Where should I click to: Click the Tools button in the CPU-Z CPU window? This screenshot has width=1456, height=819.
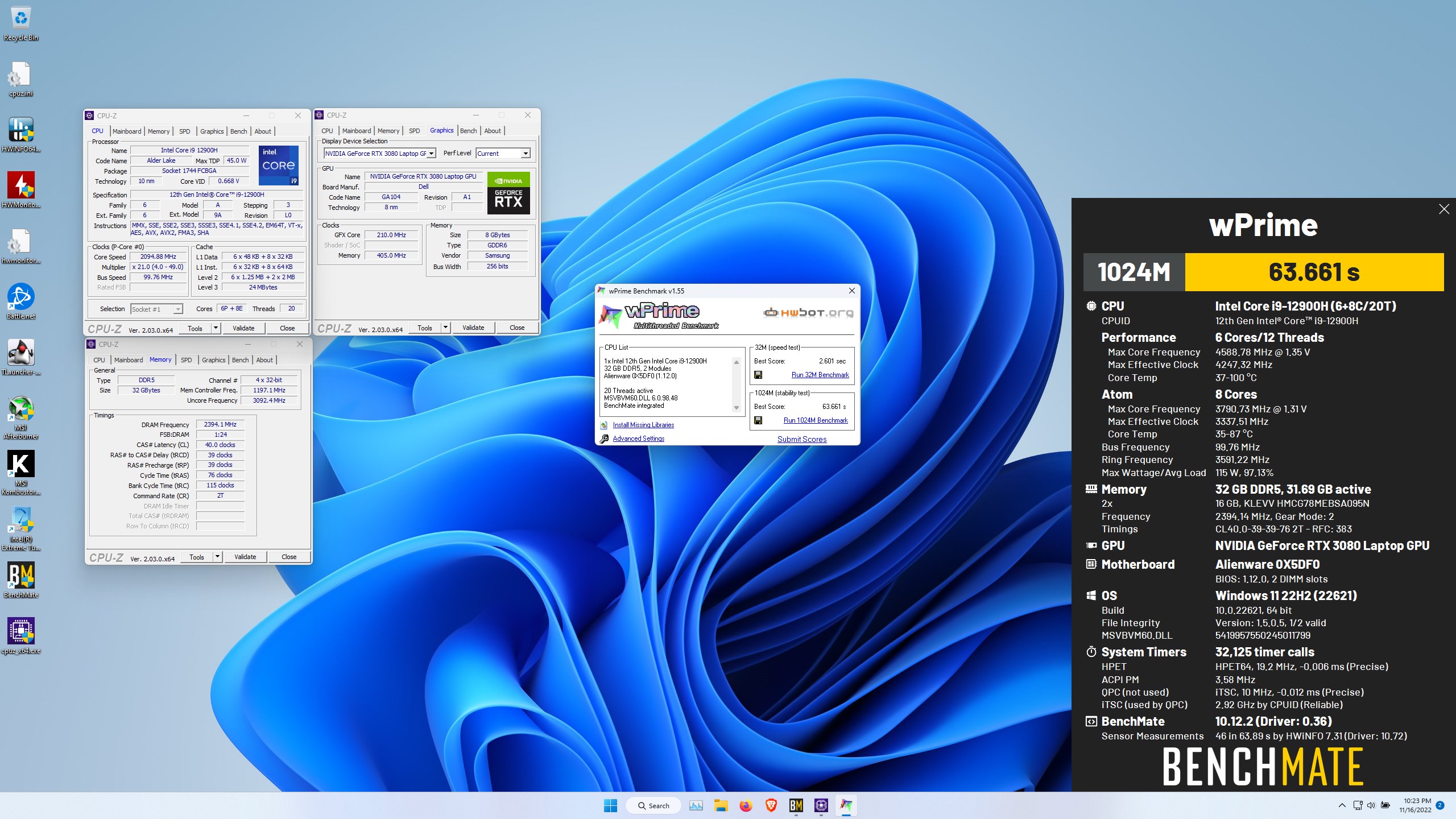(x=195, y=328)
